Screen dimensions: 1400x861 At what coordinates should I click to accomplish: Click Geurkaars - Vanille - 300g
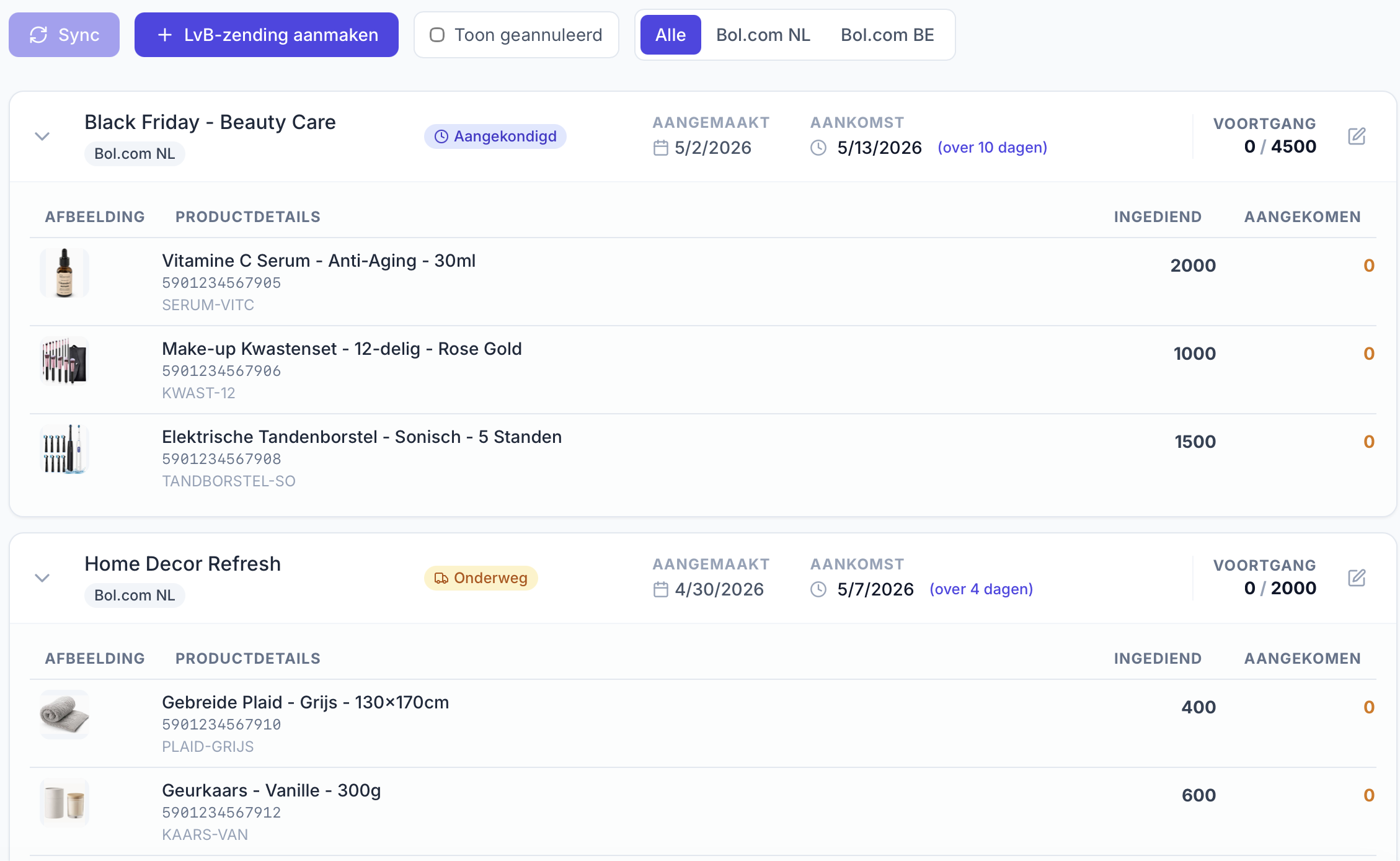[x=272, y=790]
